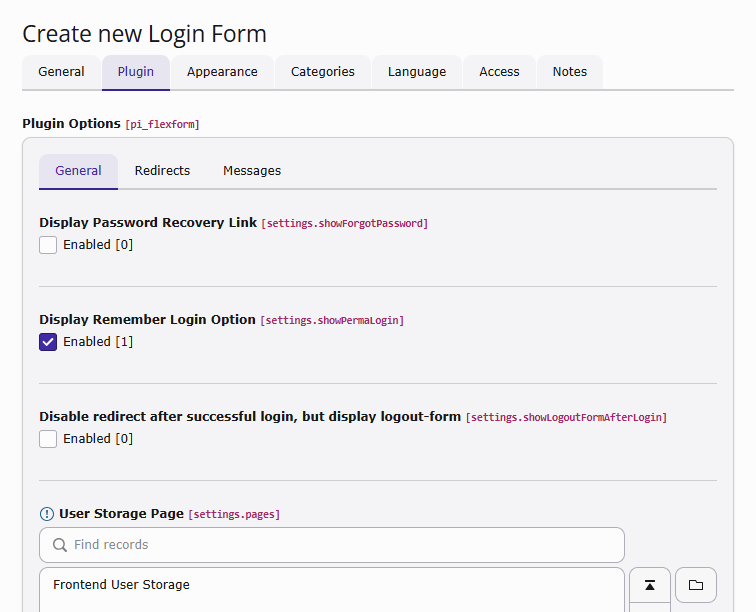Click the Find records search field
This screenshot has height=612, width=756.
point(332,545)
